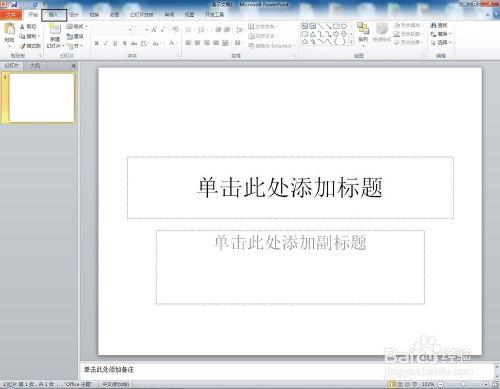Toggle text Shadow formatting

click(x=124, y=43)
